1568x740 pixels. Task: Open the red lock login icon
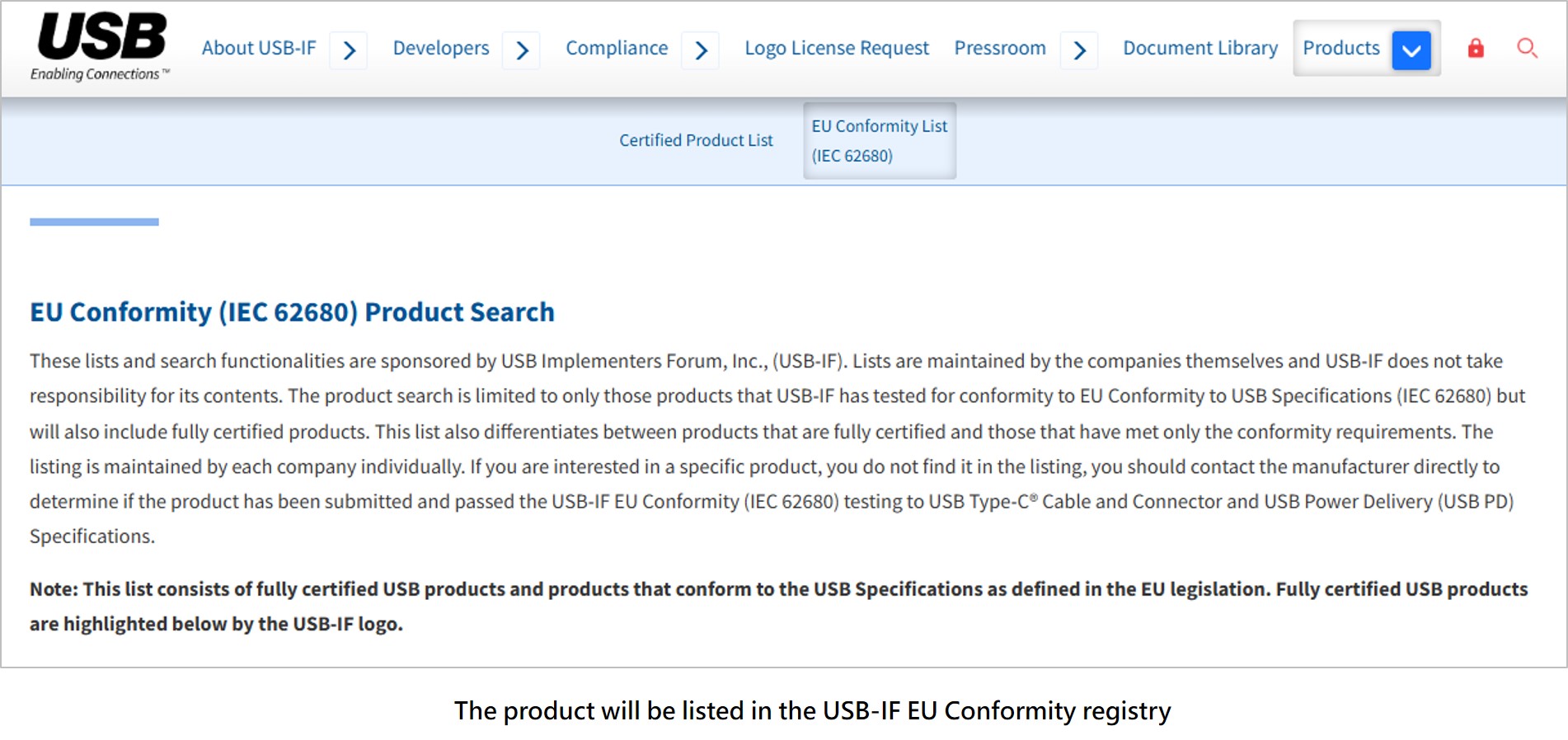pyautogui.click(x=1476, y=49)
